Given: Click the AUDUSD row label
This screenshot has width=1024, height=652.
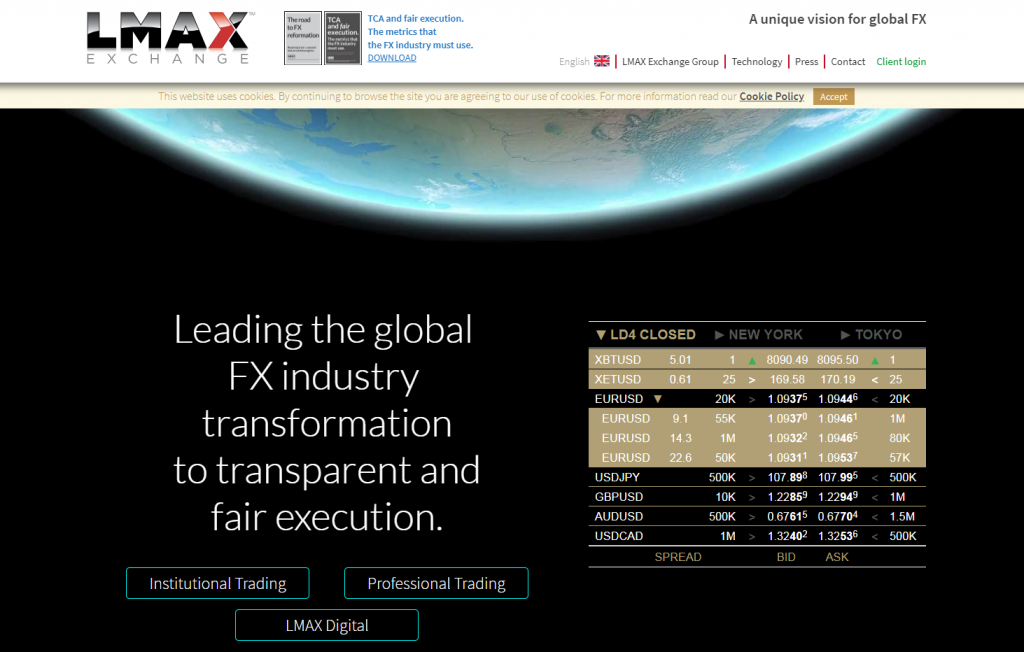Looking at the screenshot, I should pos(618,517).
